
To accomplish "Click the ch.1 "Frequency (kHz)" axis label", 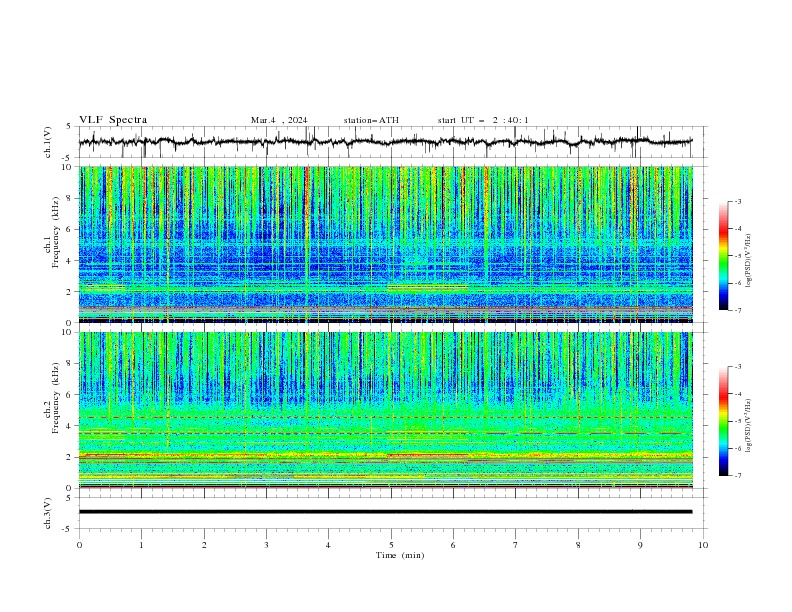I will [56, 232].
